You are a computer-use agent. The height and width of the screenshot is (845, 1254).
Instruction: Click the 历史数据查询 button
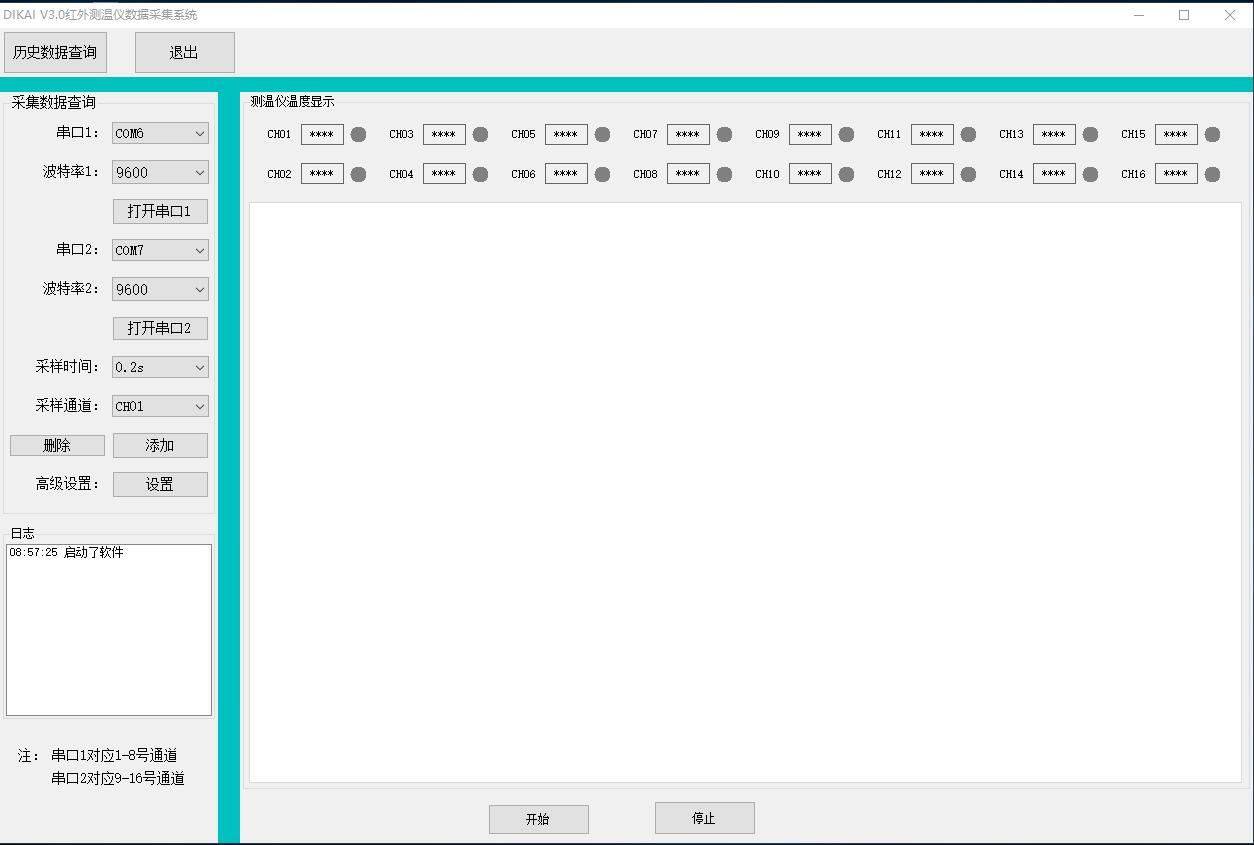pos(55,52)
